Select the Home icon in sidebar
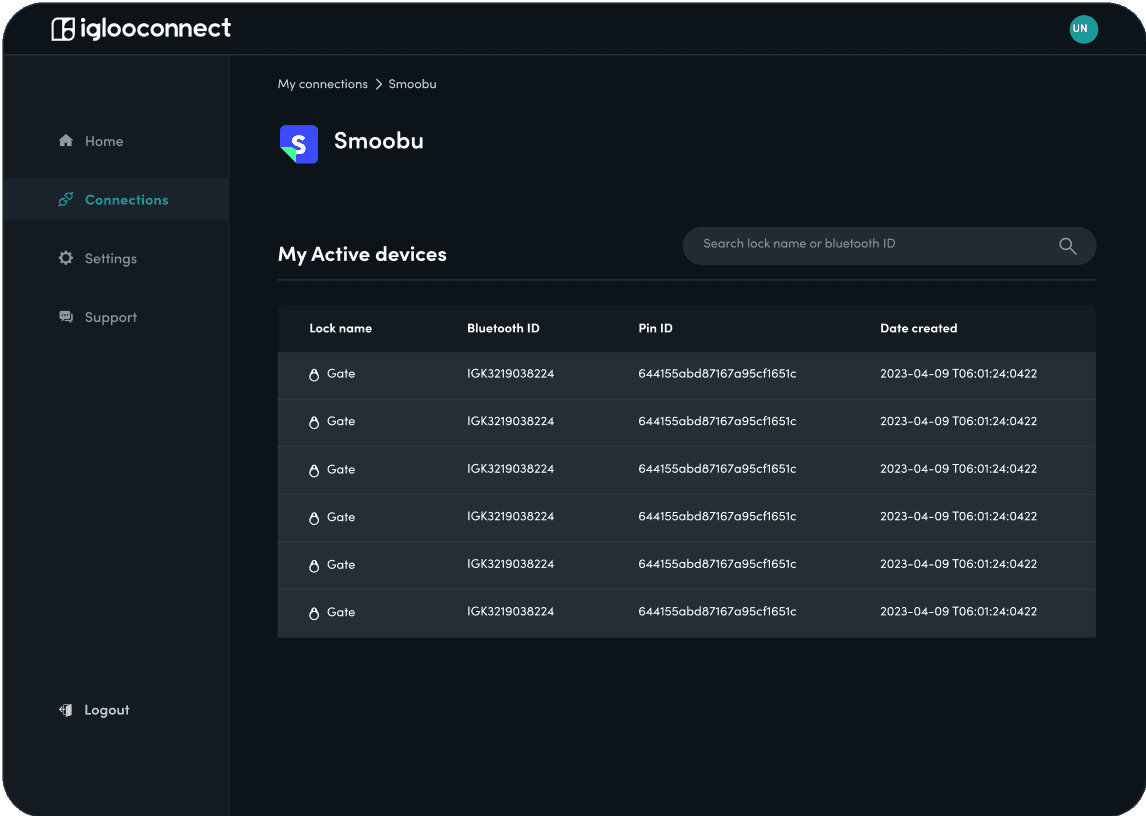This screenshot has width=1146, height=816. (66, 141)
